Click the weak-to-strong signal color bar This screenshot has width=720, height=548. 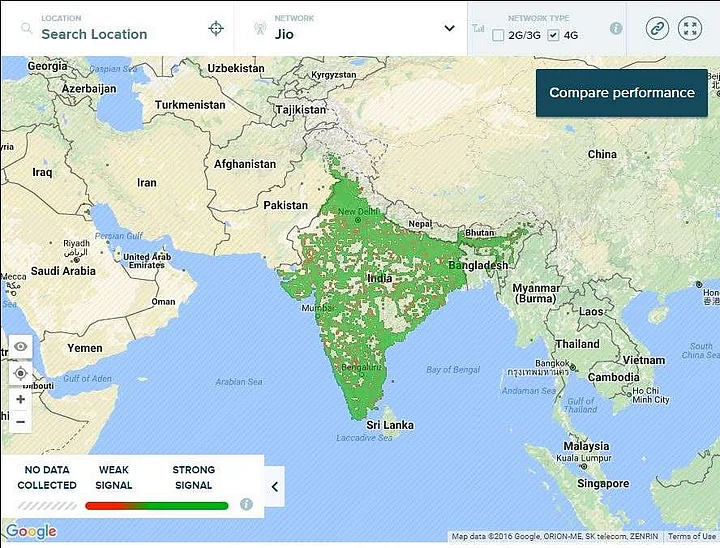click(x=156, y=505)
